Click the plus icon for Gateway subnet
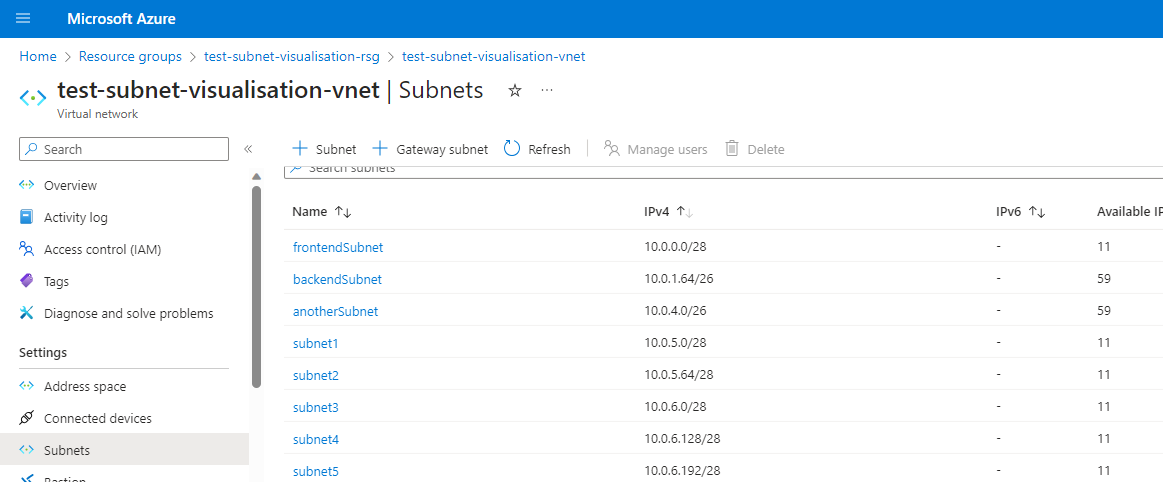 click(380, 148)
